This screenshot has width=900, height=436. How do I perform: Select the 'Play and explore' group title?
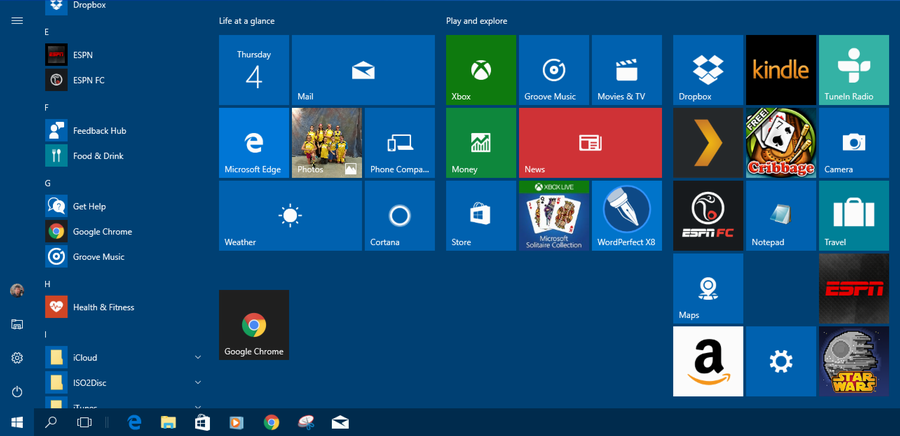click(476, 21)
